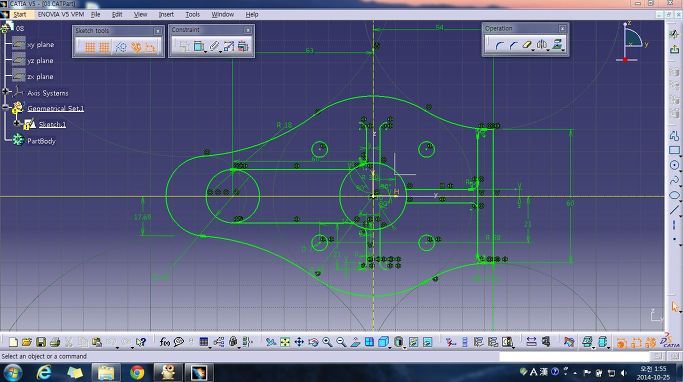Open the File menu
This screenshot has width=683, height=382.
pyautogui.click(x=95, y=14)
